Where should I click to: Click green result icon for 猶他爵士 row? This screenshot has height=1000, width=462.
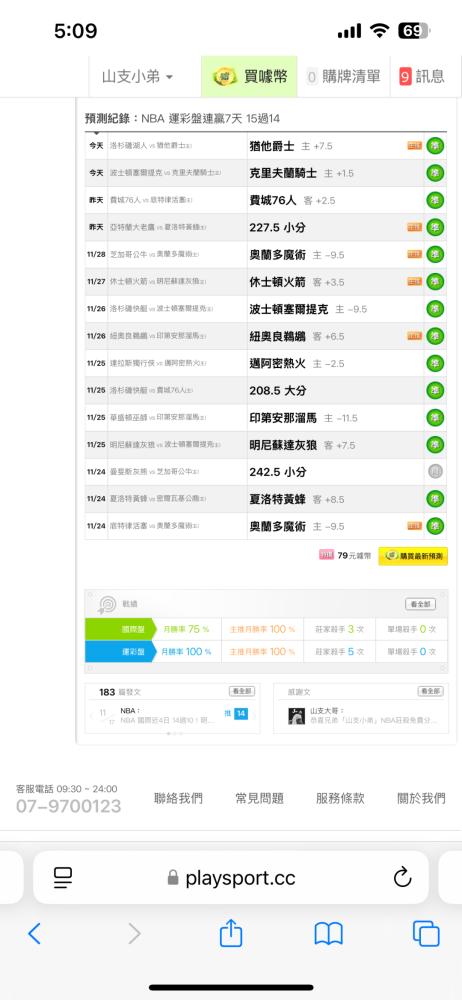pyautogui.click(x=435, y=146)
